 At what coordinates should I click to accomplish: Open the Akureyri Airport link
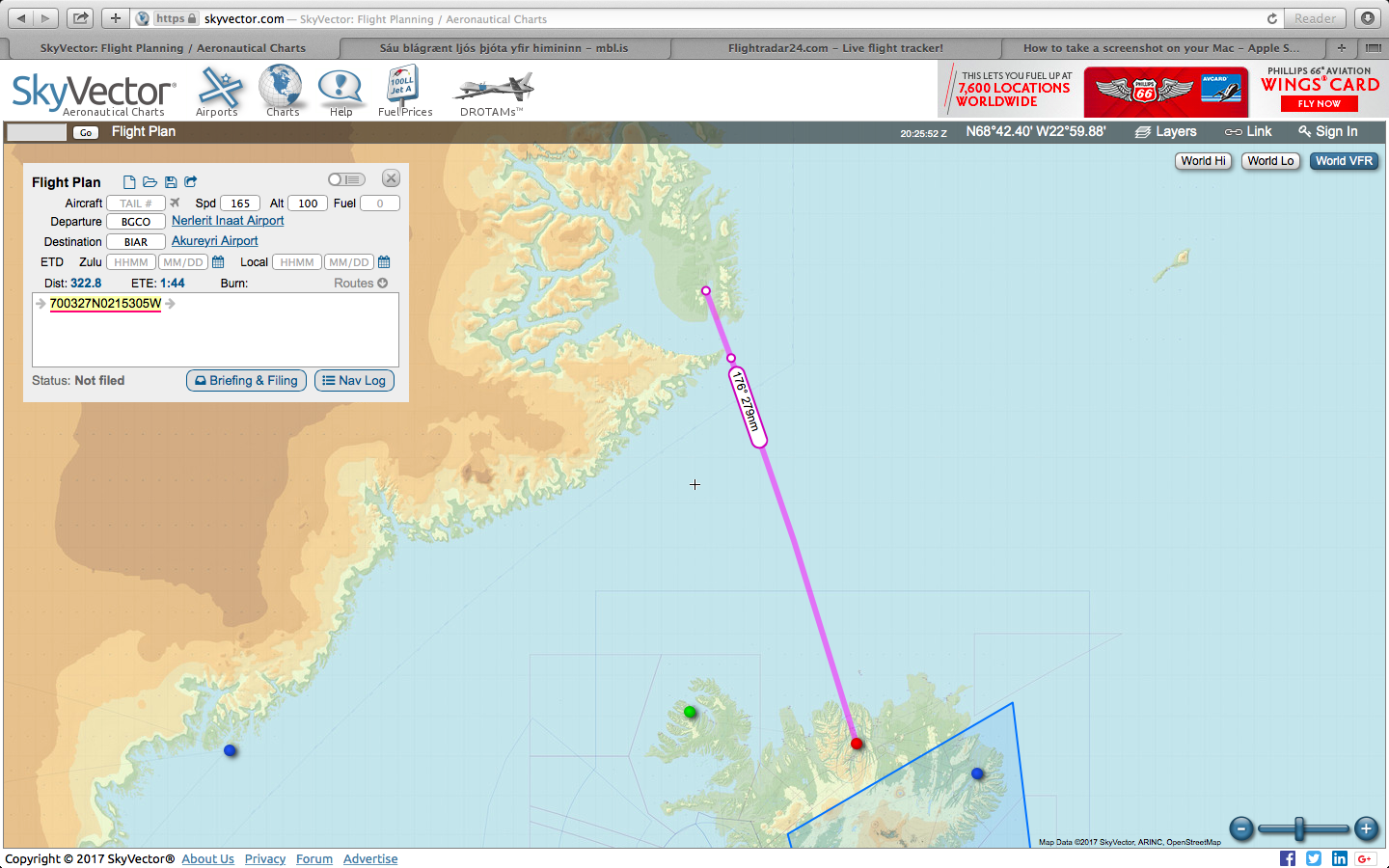click(x=215, y=241)
